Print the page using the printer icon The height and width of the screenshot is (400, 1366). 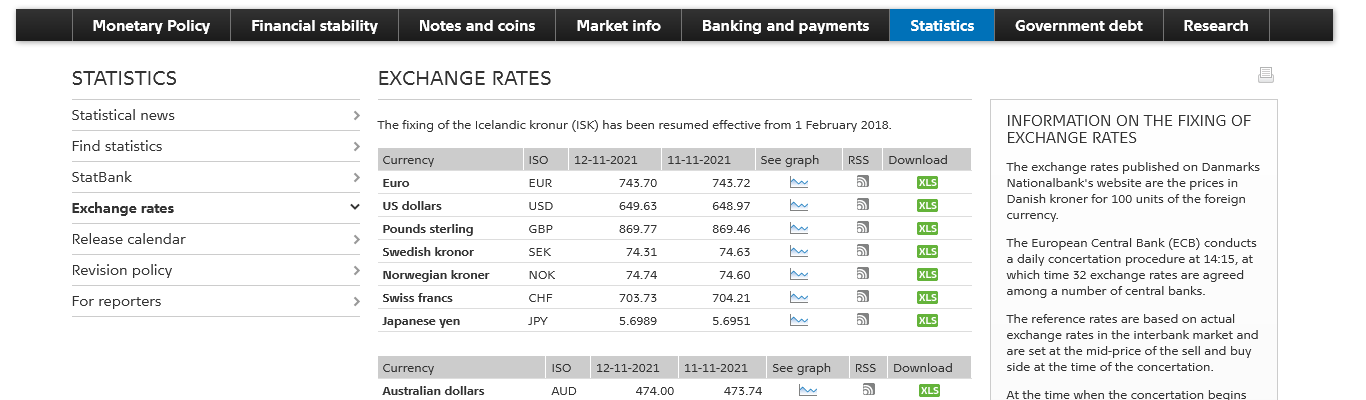pos(1266,75)
